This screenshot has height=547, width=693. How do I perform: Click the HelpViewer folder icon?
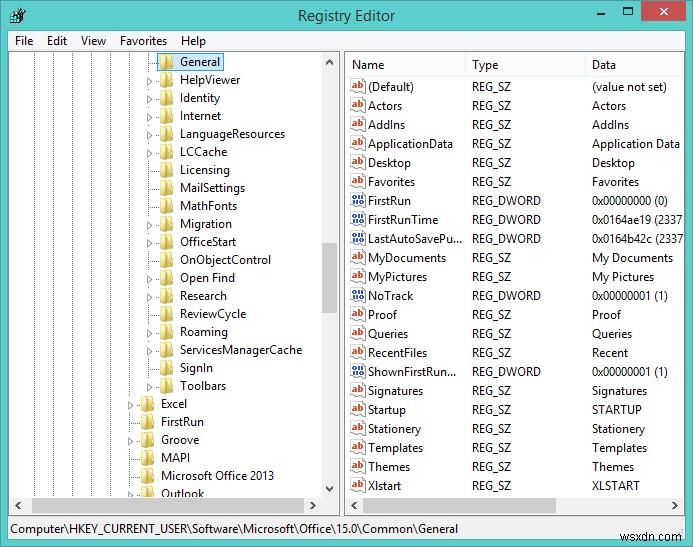pyautogui.click(x=166, y=80)
